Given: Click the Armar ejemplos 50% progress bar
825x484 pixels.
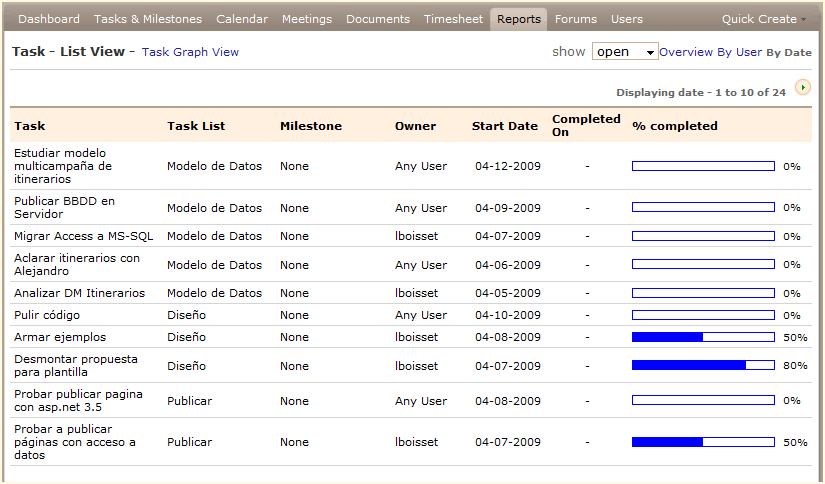Looking at the screenshot, I should pyautogui.click(x=703, y=337).
